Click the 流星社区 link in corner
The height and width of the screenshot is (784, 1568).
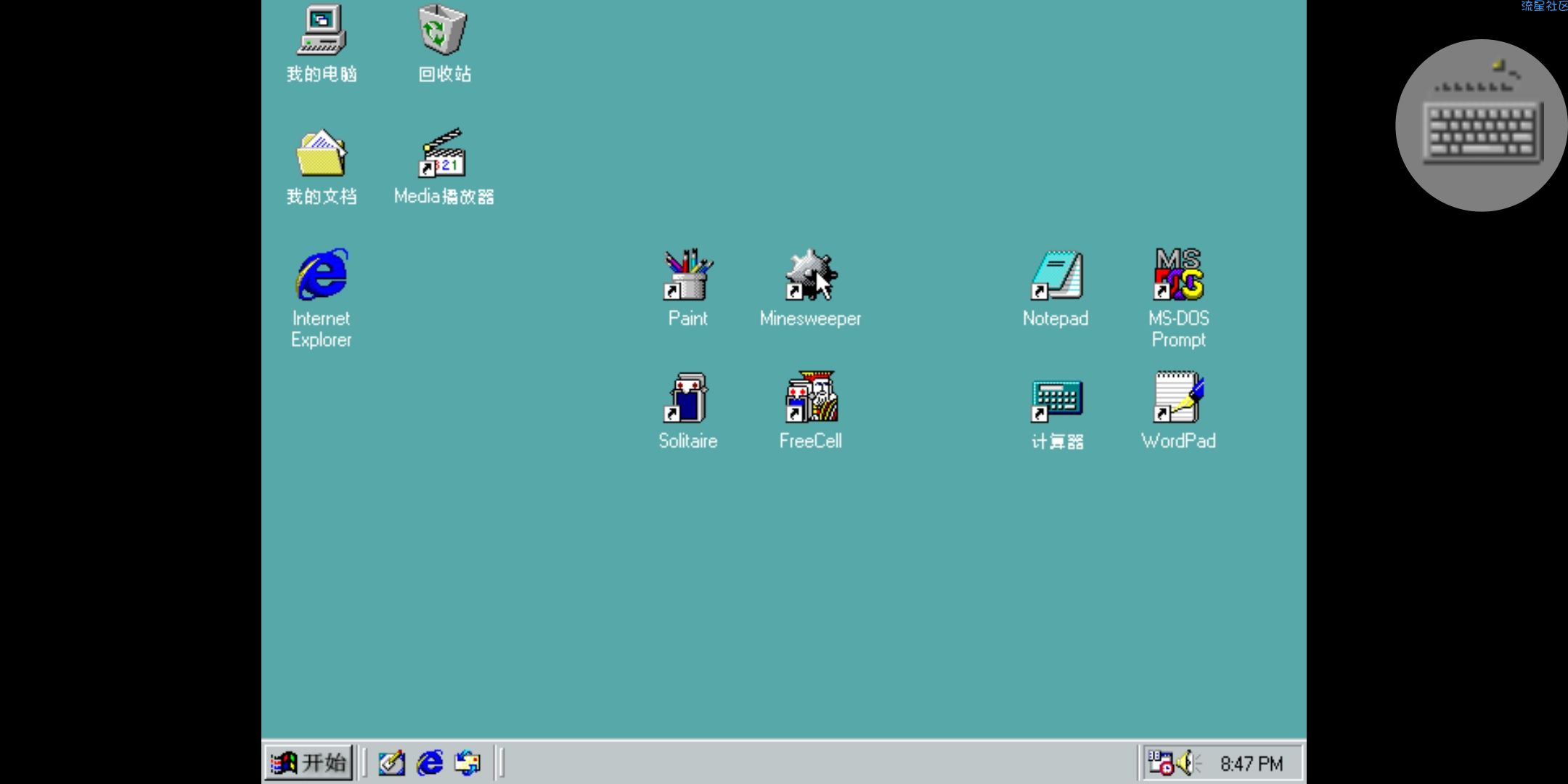coord(1544,6)
